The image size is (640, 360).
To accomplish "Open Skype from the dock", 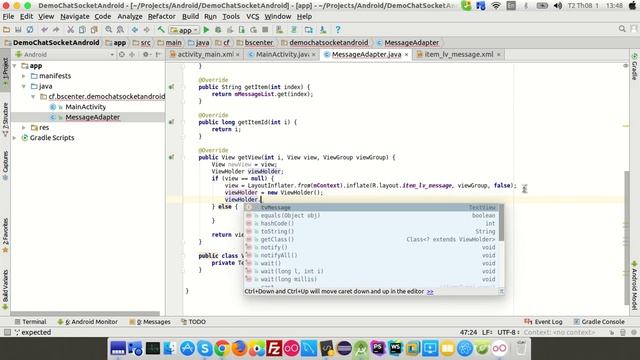I will coord(205,349).
